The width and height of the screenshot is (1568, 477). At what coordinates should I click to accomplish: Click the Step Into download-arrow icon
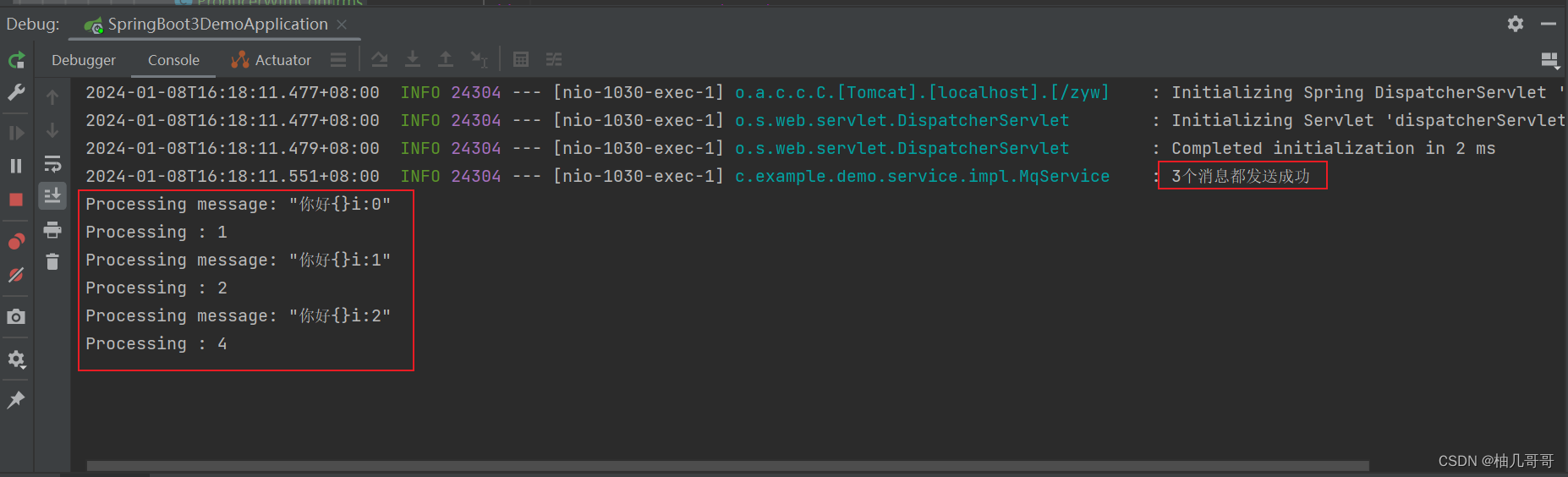coord(413,59)
